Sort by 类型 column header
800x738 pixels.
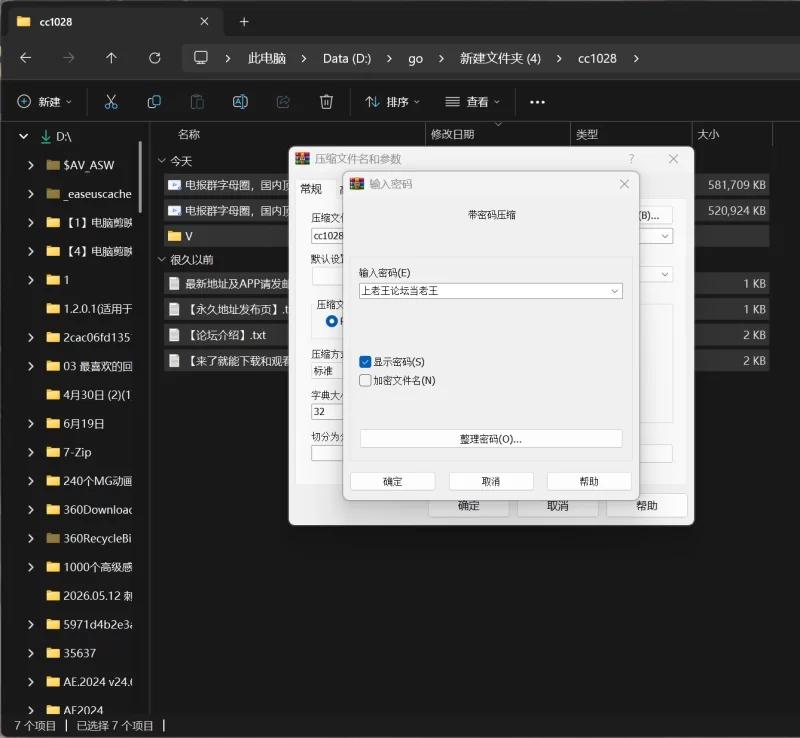click(x=587, y=134)
